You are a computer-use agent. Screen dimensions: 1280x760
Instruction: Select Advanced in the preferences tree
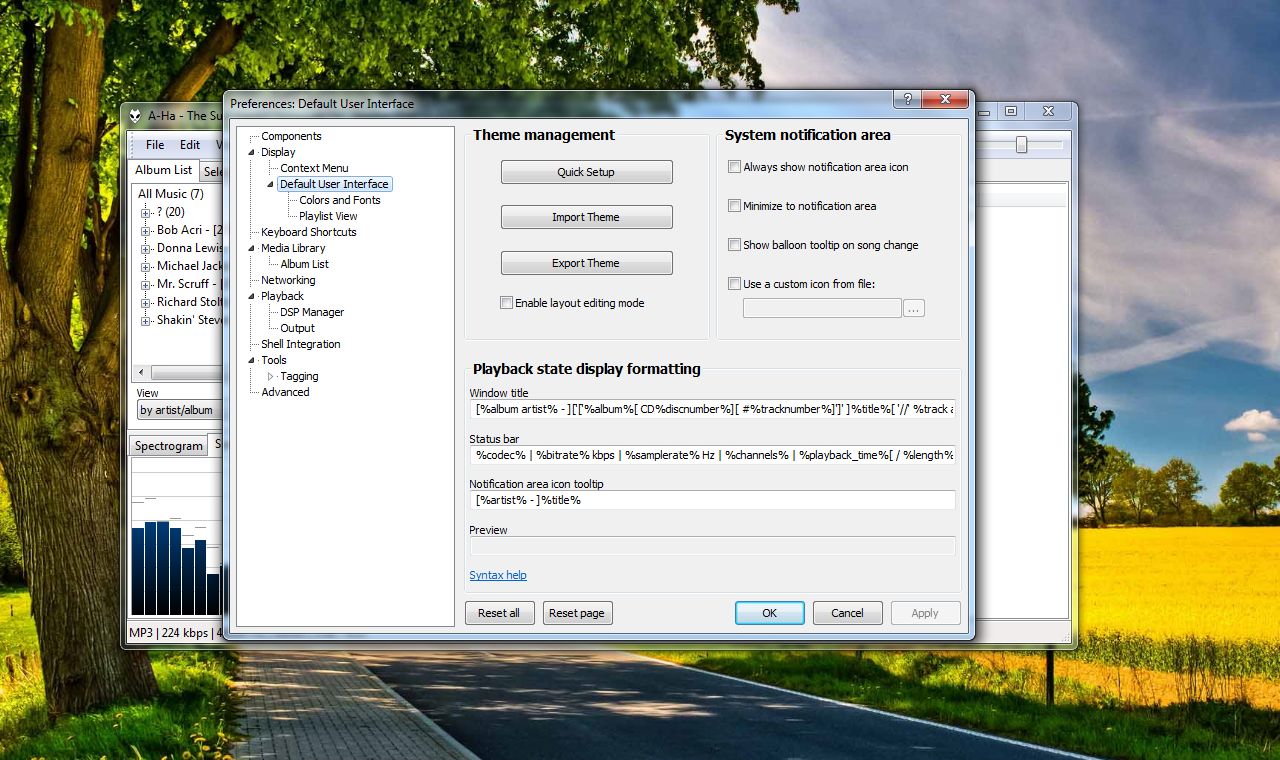(x=285, y=392)
